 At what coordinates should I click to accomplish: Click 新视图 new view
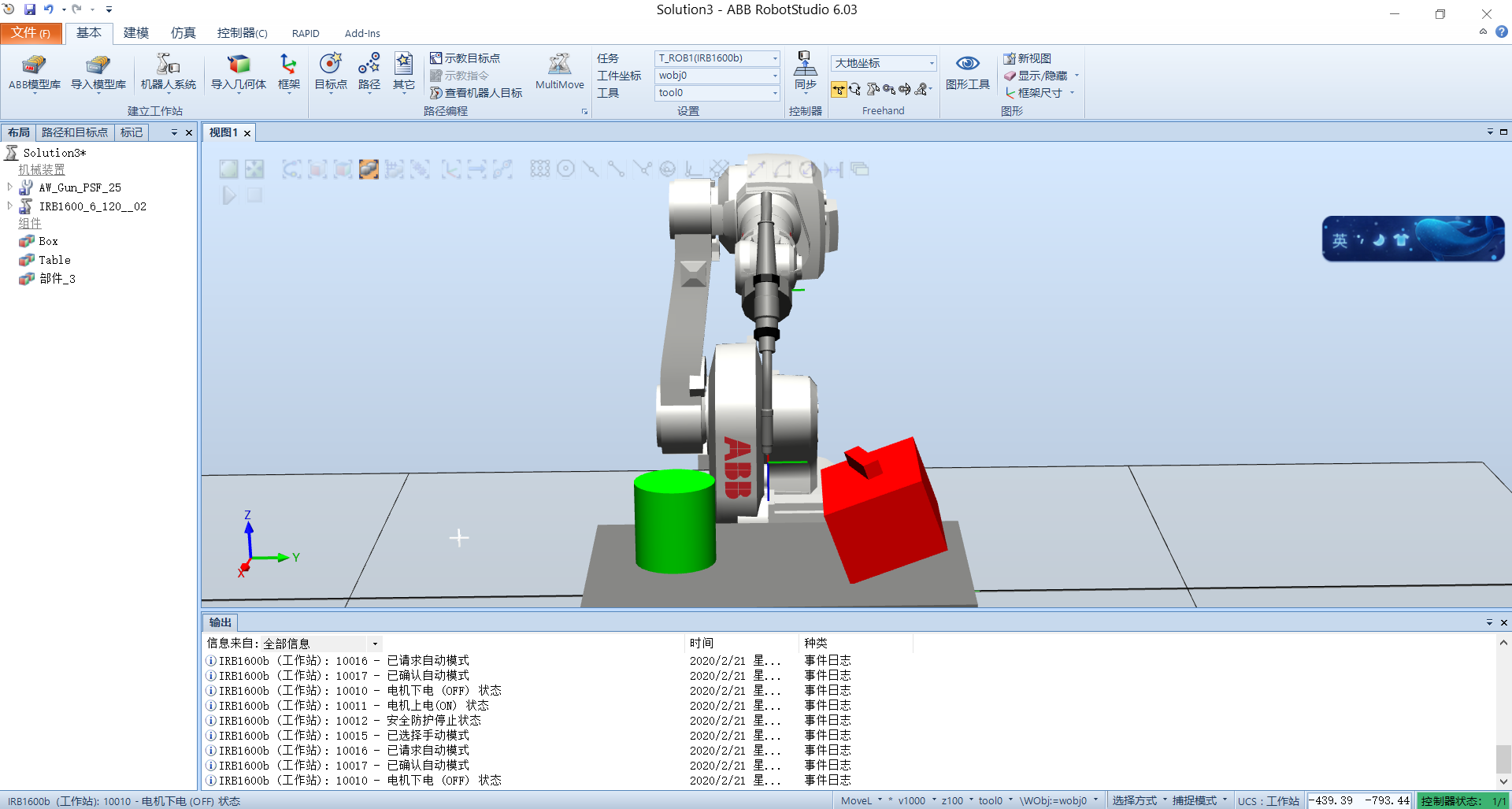(x=1028, y=58)
